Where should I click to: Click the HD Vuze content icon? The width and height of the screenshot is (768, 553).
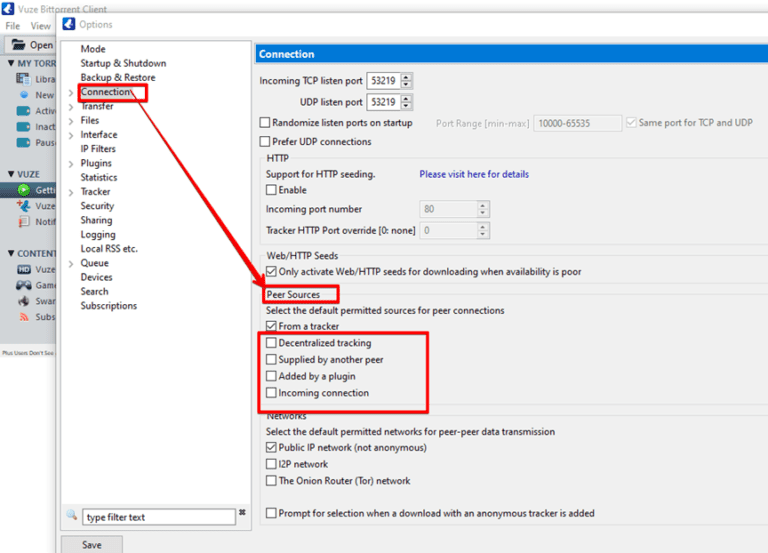(x=23, y=270)
